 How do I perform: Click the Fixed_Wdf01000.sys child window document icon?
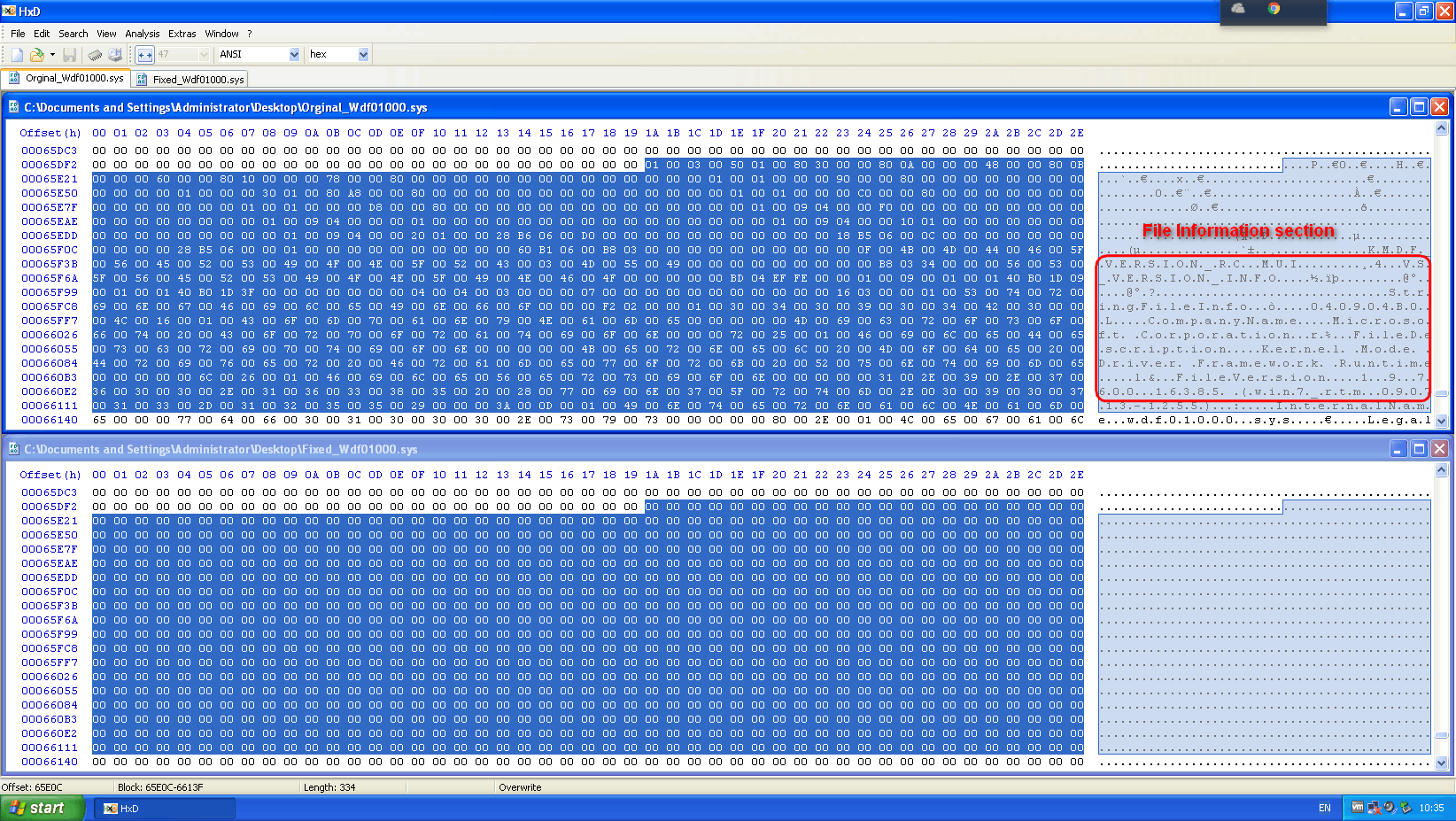13,449
